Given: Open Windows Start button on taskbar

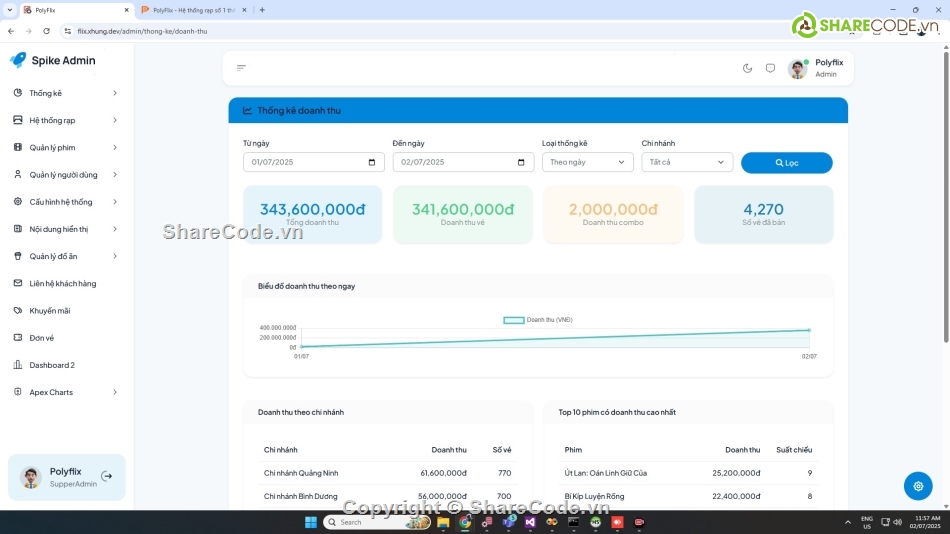Looking at the screenshot, I should (x=311, y=522).
